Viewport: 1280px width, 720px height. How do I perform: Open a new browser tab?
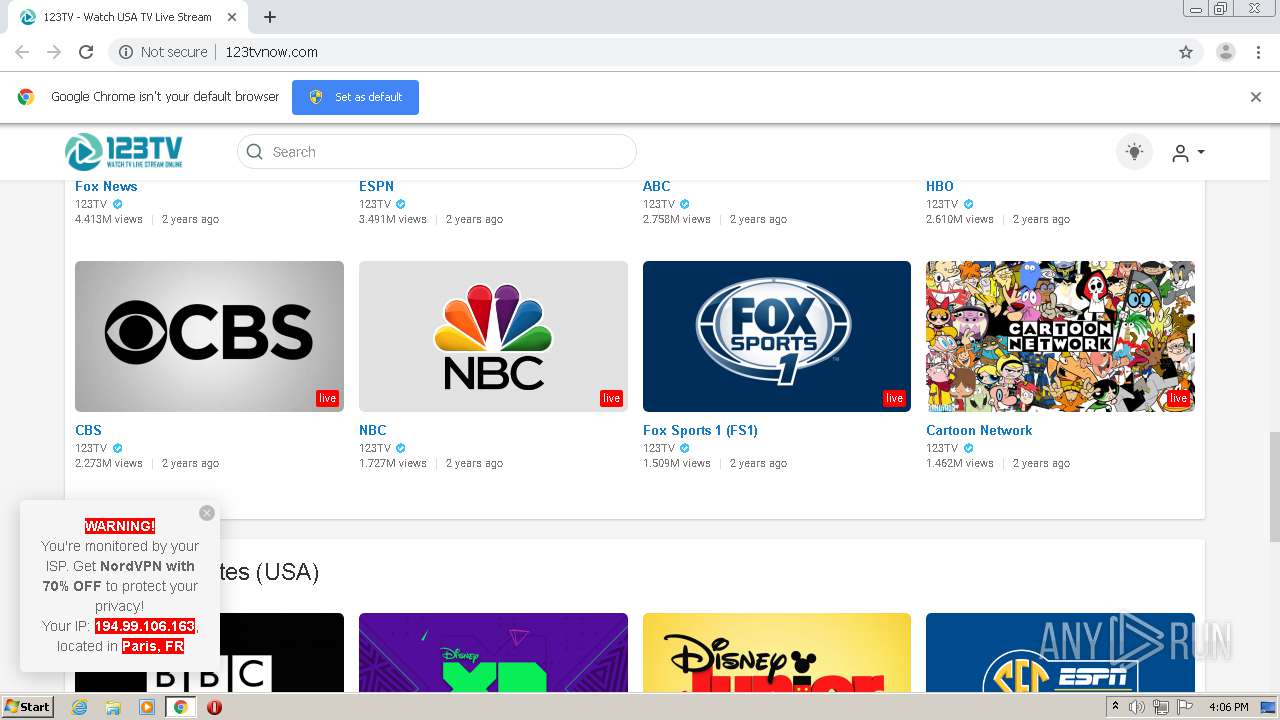(x=270, y=17)
